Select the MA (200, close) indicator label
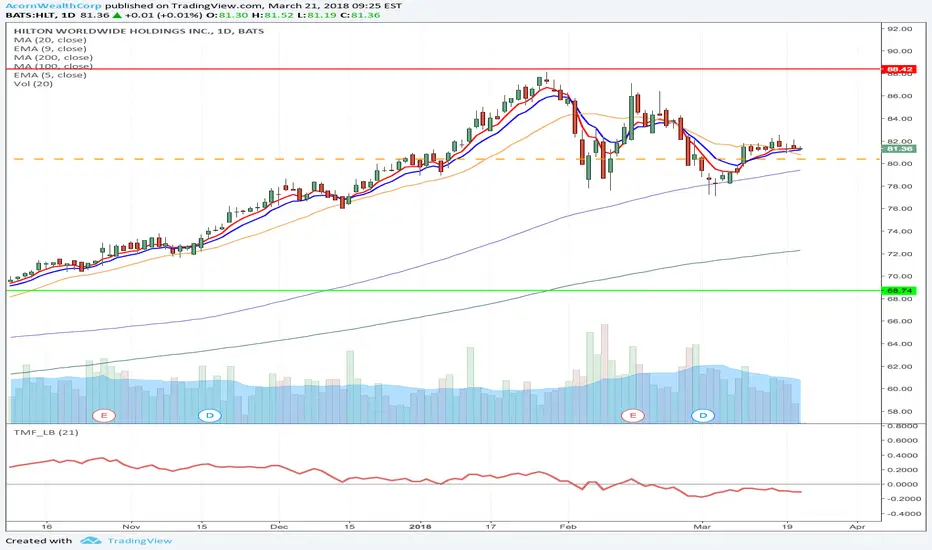 click(53, 58)
